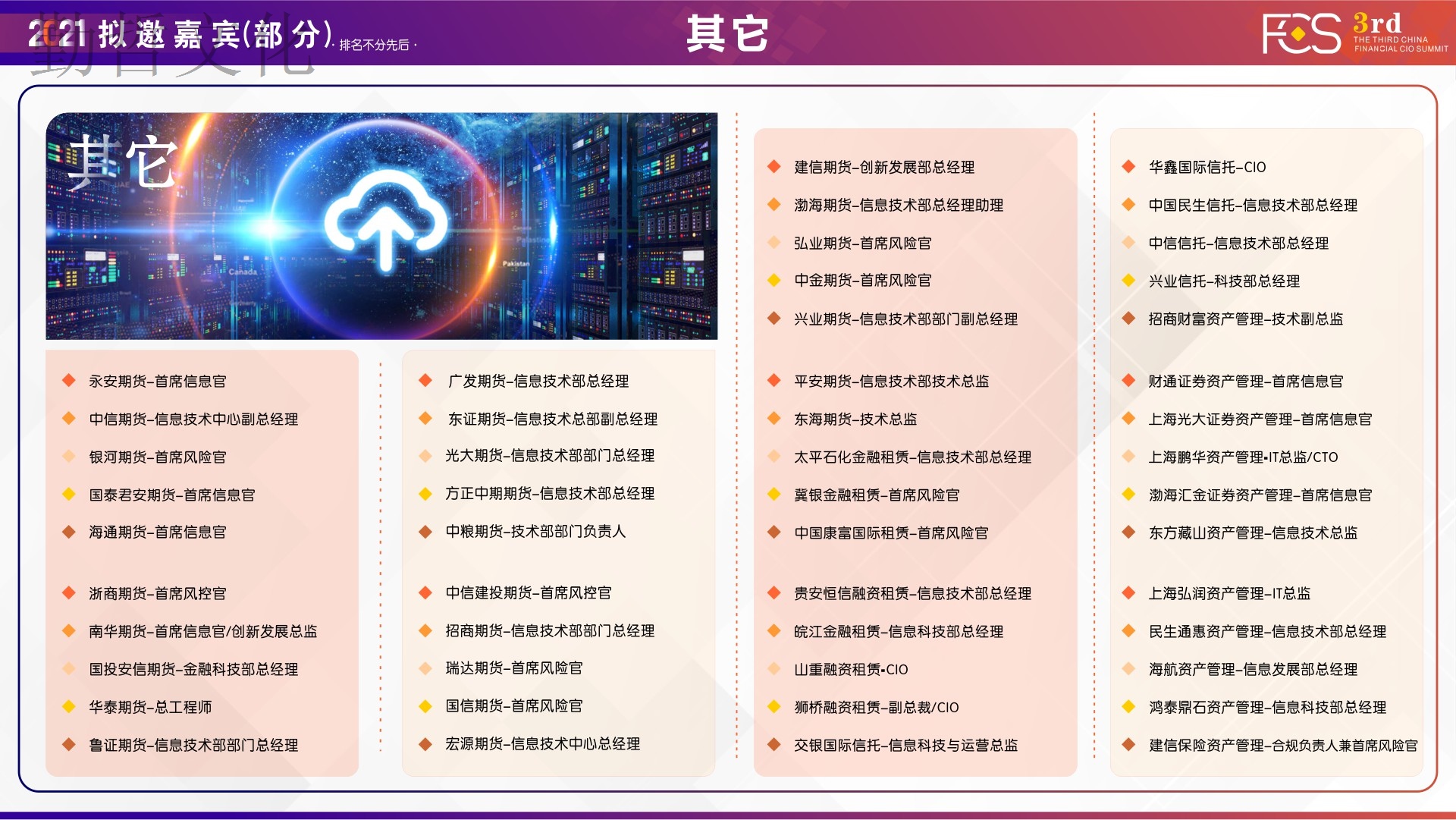
Task: Select 招商财富资产管理-技术副总监 entry
Action: [x=1246, y=319]
